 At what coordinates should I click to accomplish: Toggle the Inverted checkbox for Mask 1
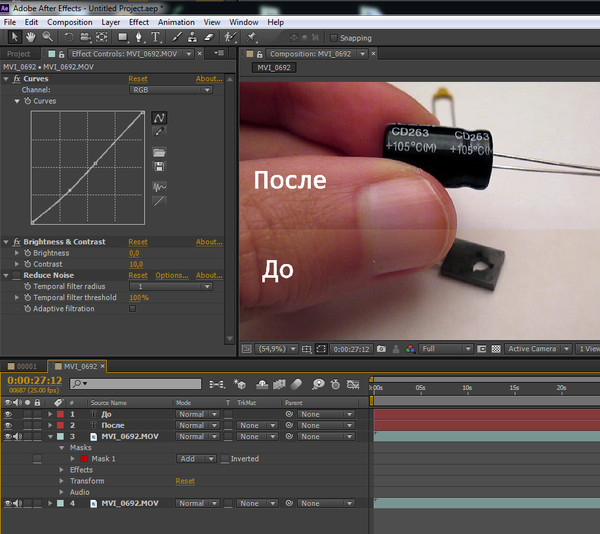pos(225,459)
